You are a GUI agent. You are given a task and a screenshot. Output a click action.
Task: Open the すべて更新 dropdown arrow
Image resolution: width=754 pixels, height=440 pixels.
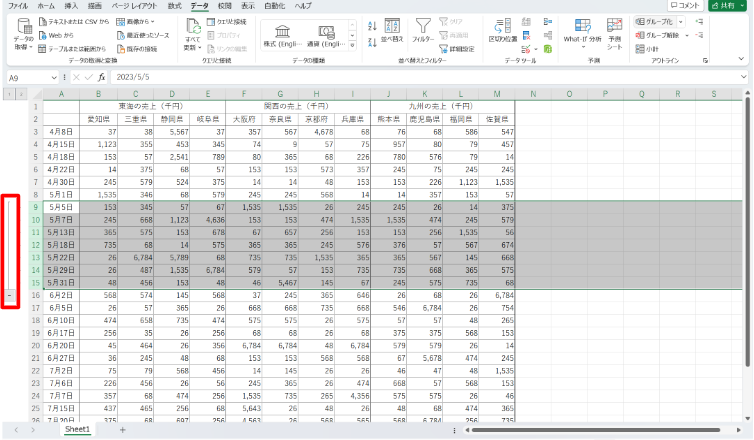(x=200, y=48)
